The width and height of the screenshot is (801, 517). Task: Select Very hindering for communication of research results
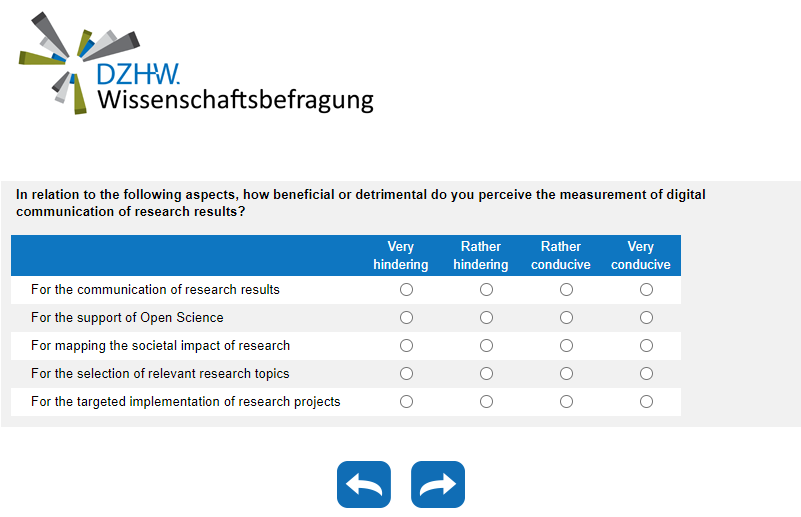(406, 290)
